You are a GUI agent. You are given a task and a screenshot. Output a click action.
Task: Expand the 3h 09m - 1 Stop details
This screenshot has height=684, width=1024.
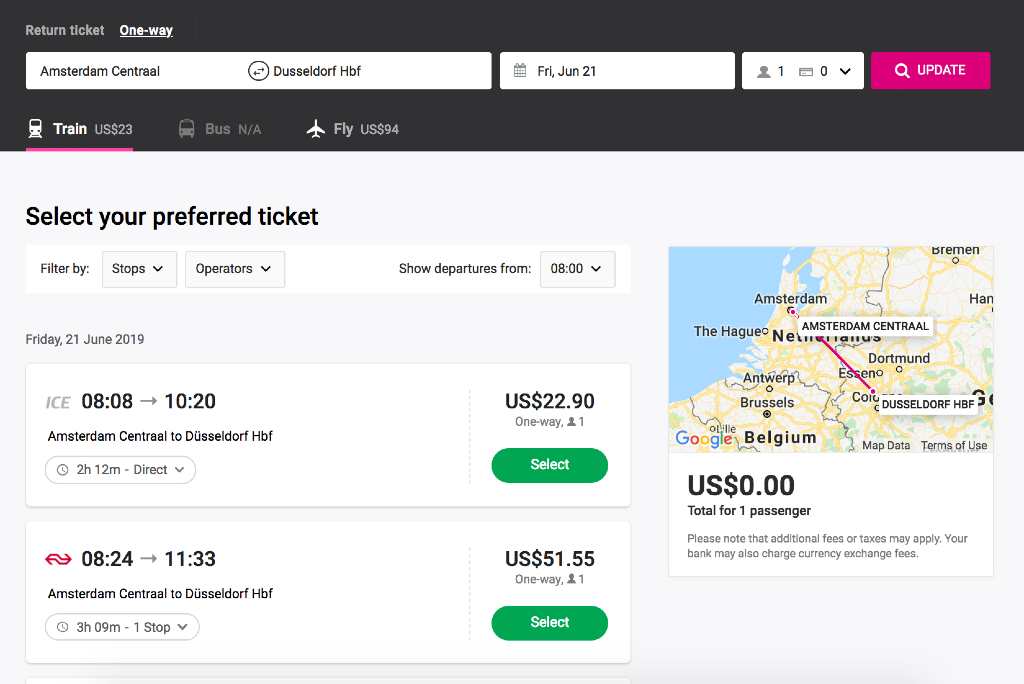coord(122,627)
